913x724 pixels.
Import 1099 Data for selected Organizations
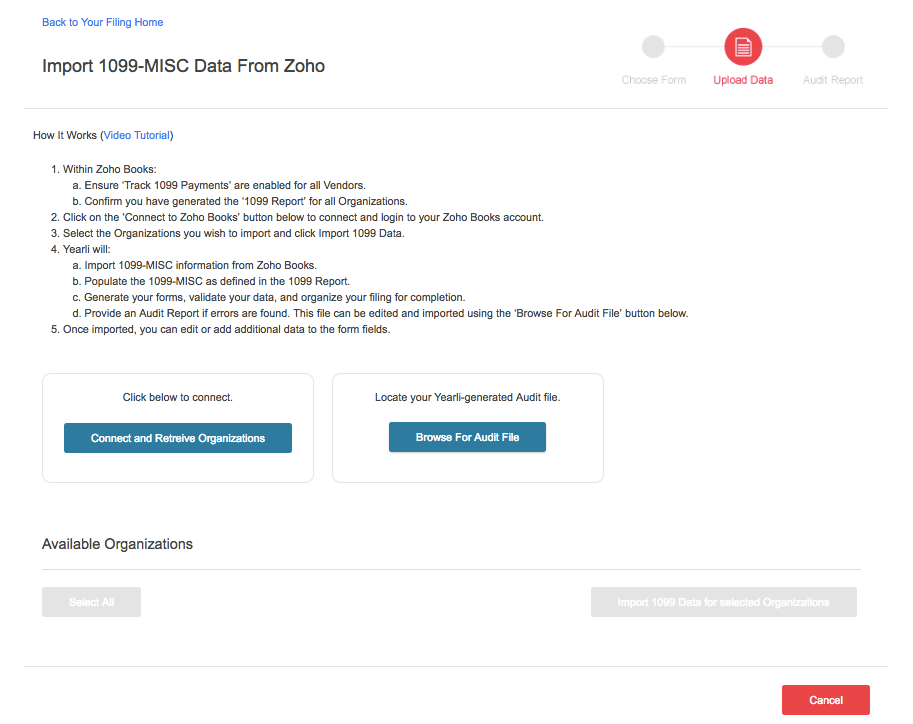723,602
